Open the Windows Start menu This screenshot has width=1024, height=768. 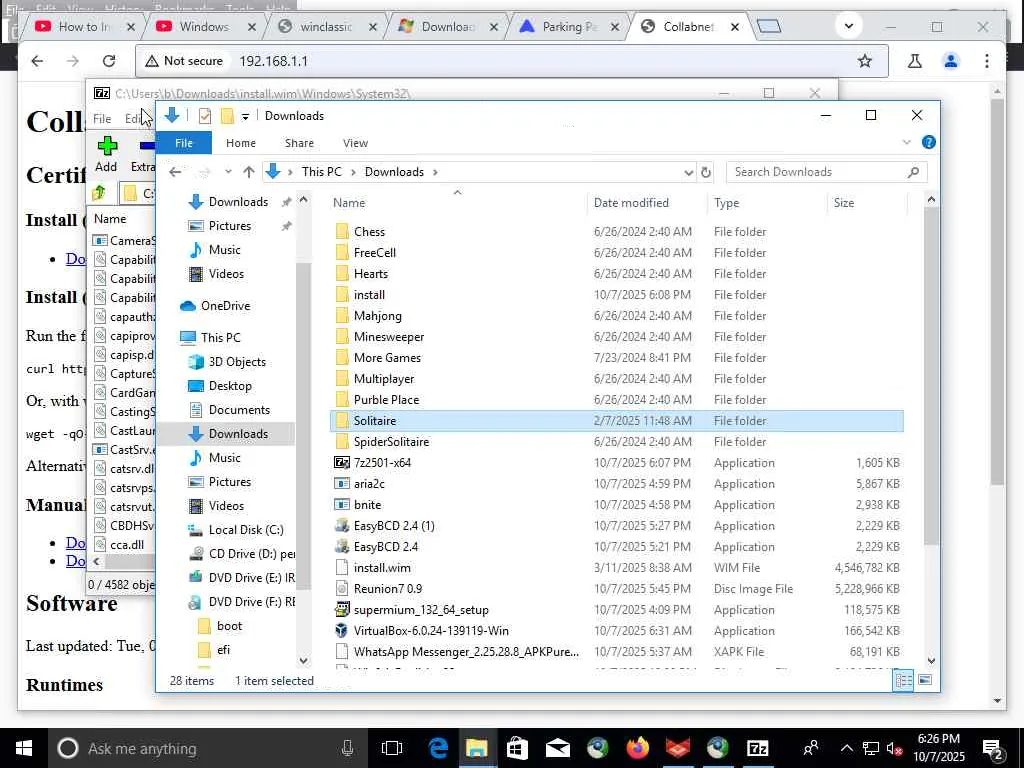pos(24,748)
